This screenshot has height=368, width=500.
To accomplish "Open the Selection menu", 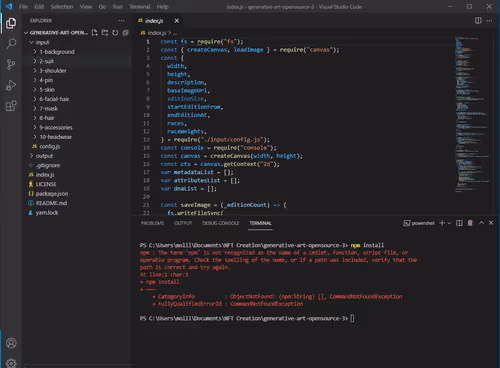I will [x=62, y=7].
